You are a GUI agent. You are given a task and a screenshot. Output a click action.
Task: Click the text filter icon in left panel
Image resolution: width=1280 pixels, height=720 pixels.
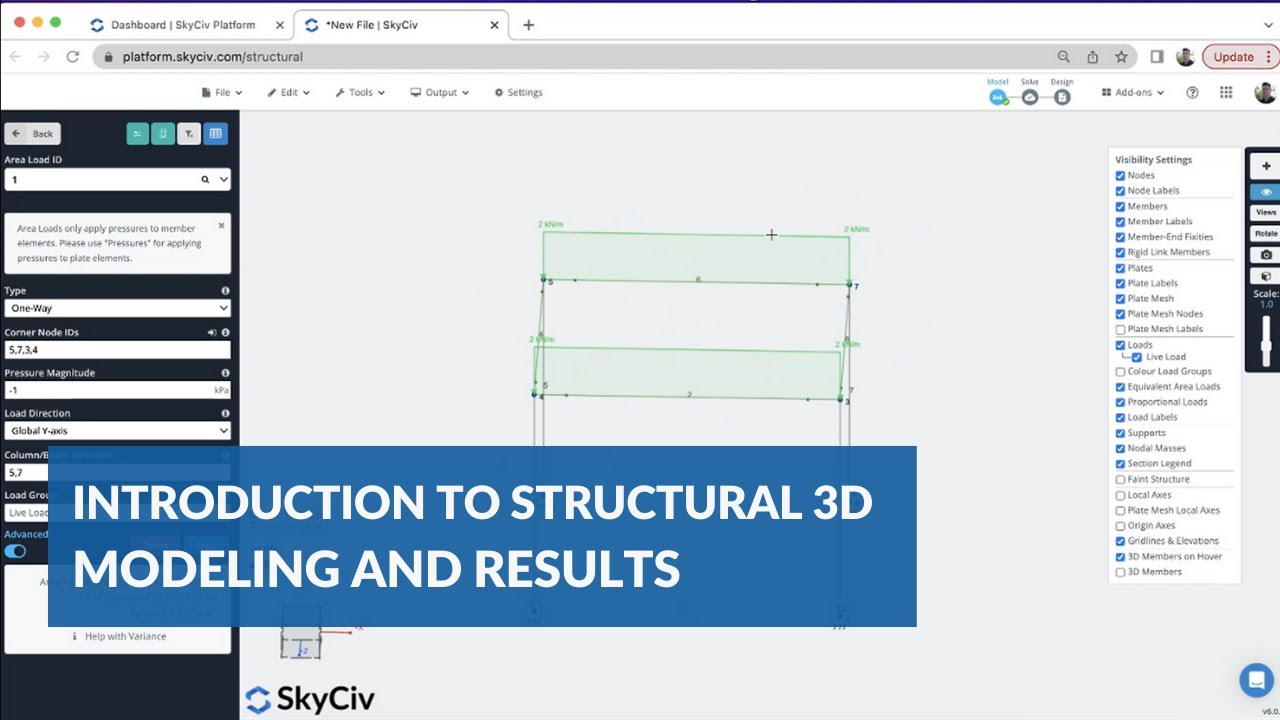pos(189,133)
